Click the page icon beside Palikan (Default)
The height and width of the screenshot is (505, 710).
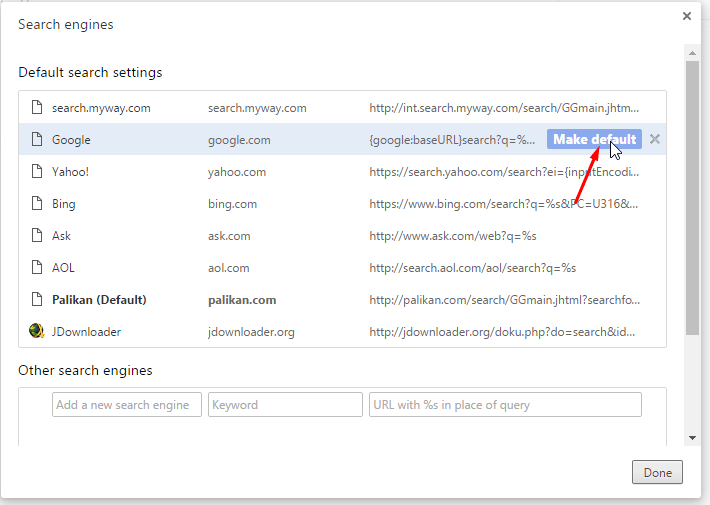tap(37, 299)
